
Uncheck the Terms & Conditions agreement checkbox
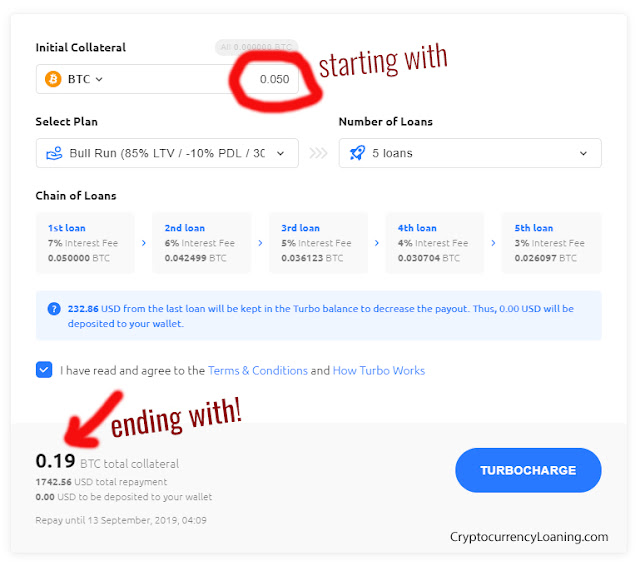click(x=44, y=370)
